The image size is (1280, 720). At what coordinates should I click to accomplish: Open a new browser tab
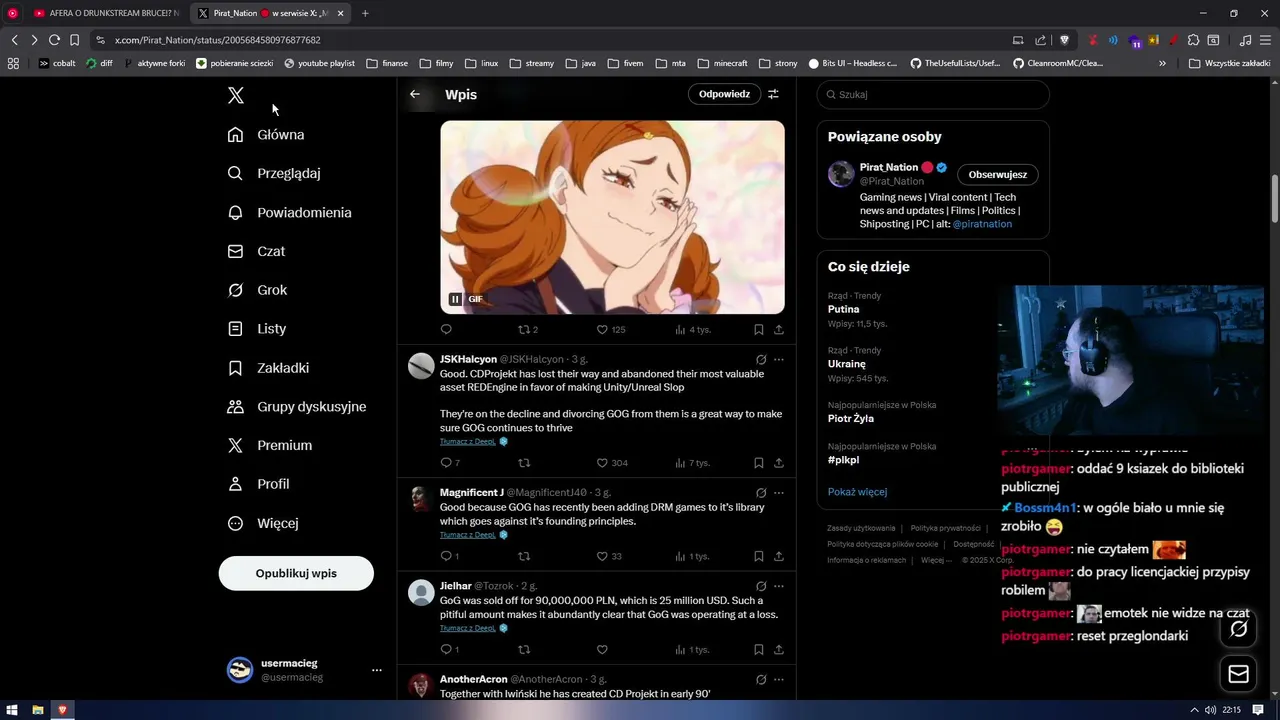(365, 13)
